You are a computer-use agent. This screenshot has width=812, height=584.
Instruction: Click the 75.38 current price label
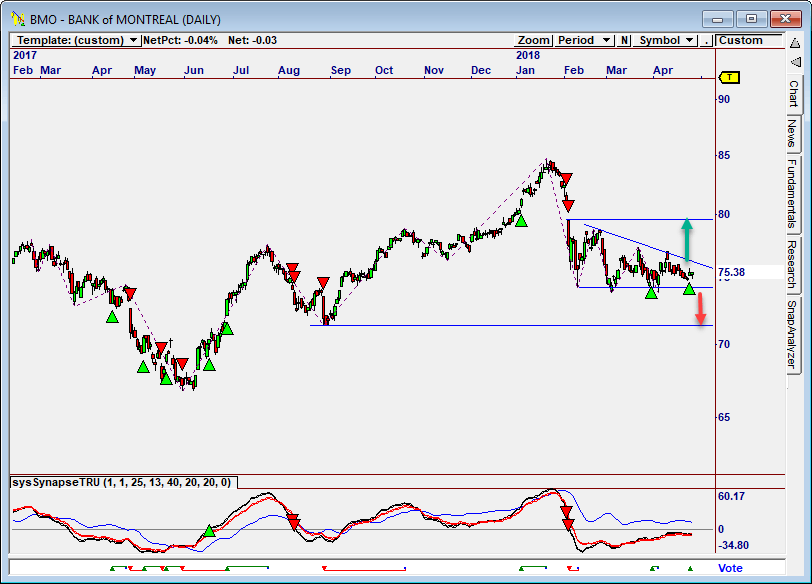[731, 272]
